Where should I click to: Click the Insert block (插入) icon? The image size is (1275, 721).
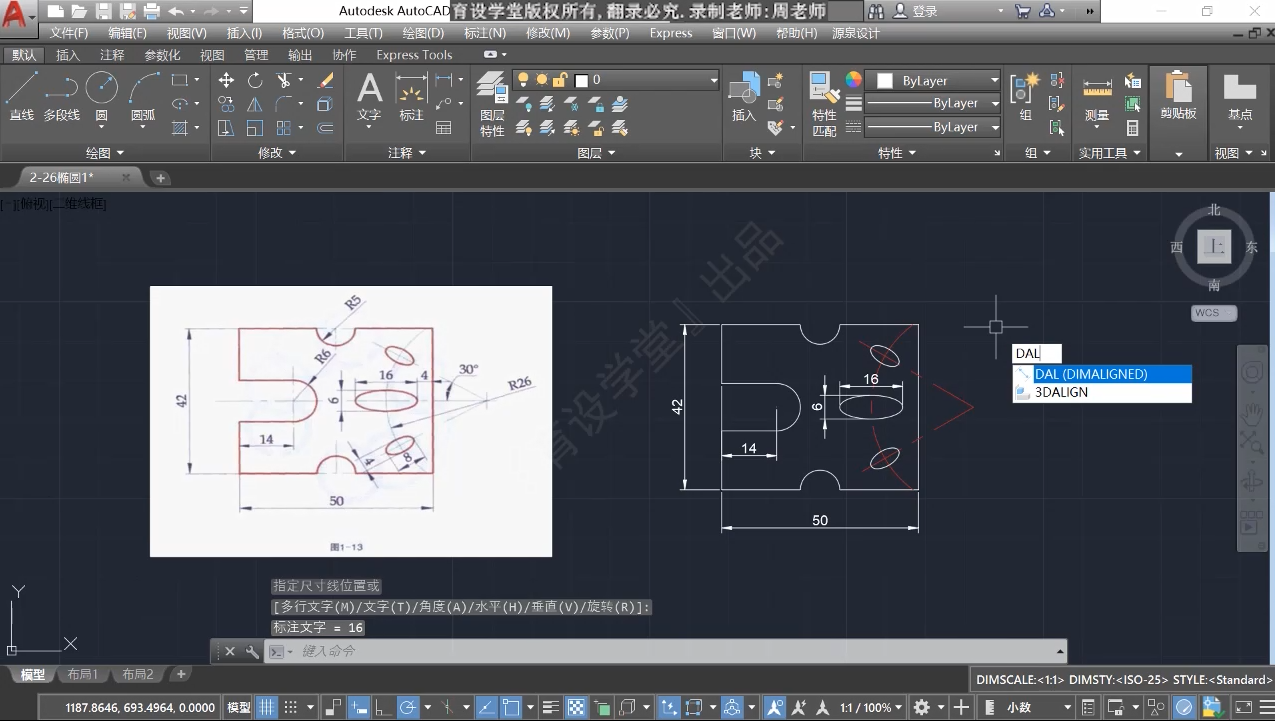744,96
